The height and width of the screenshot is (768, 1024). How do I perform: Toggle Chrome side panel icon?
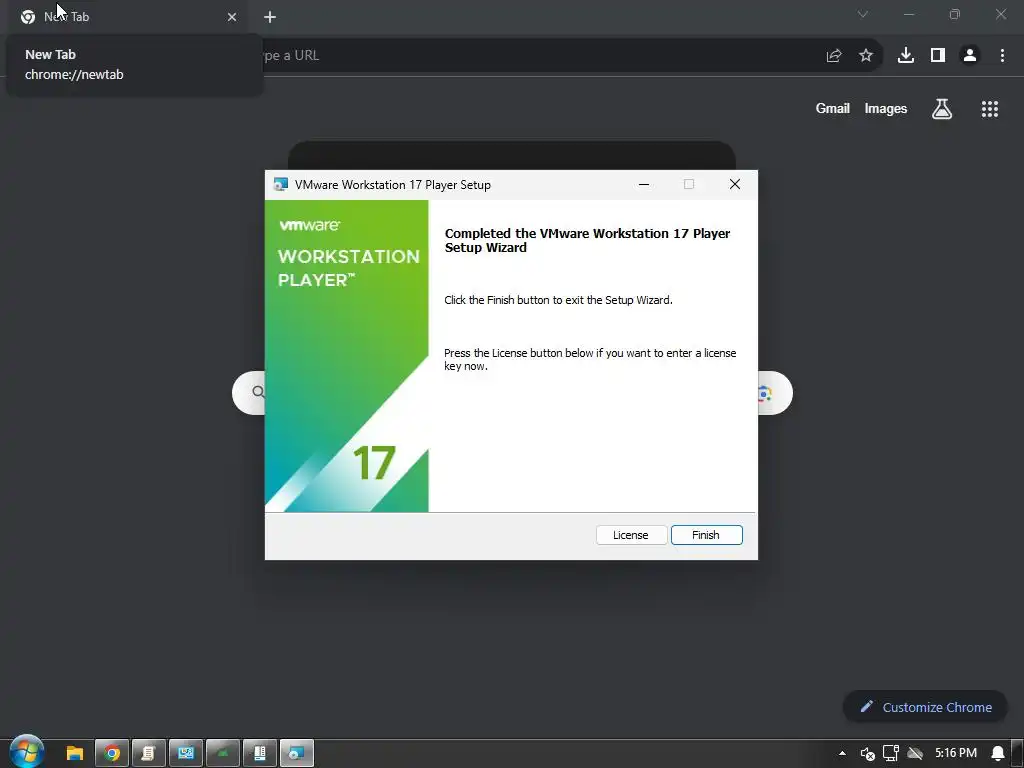pyautogui.click(x=938, y=56)
